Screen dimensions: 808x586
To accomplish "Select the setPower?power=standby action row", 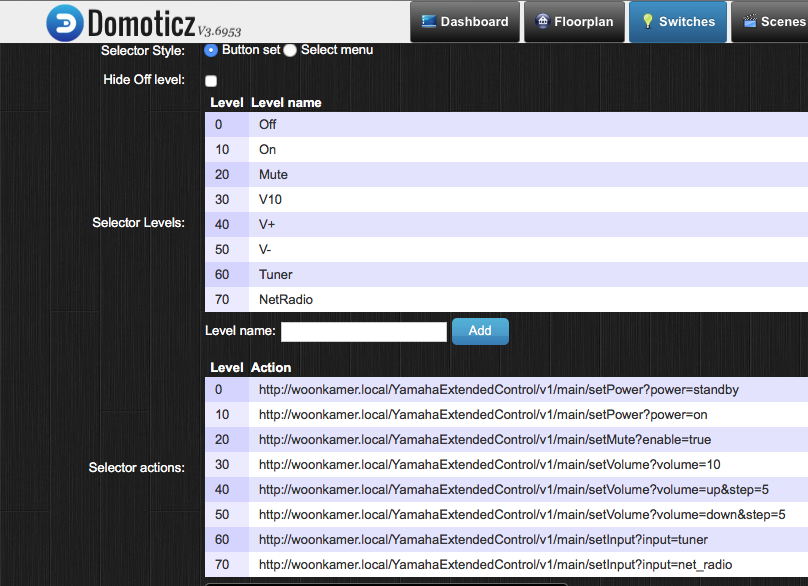I will (507, 390).
